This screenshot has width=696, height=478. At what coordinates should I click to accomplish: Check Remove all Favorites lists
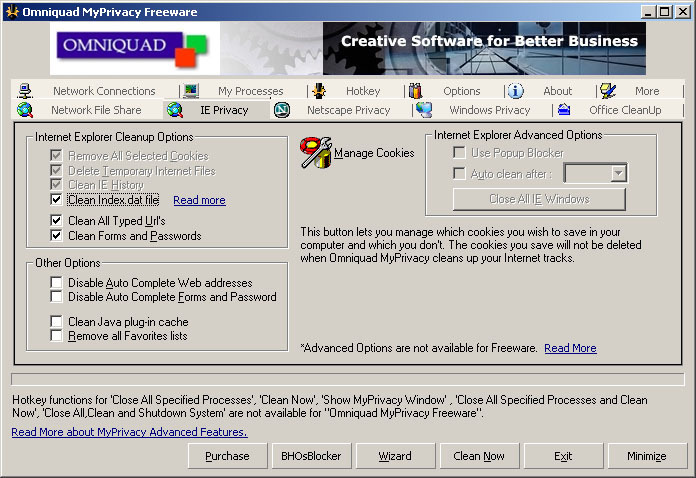click(x=56, y=336)
